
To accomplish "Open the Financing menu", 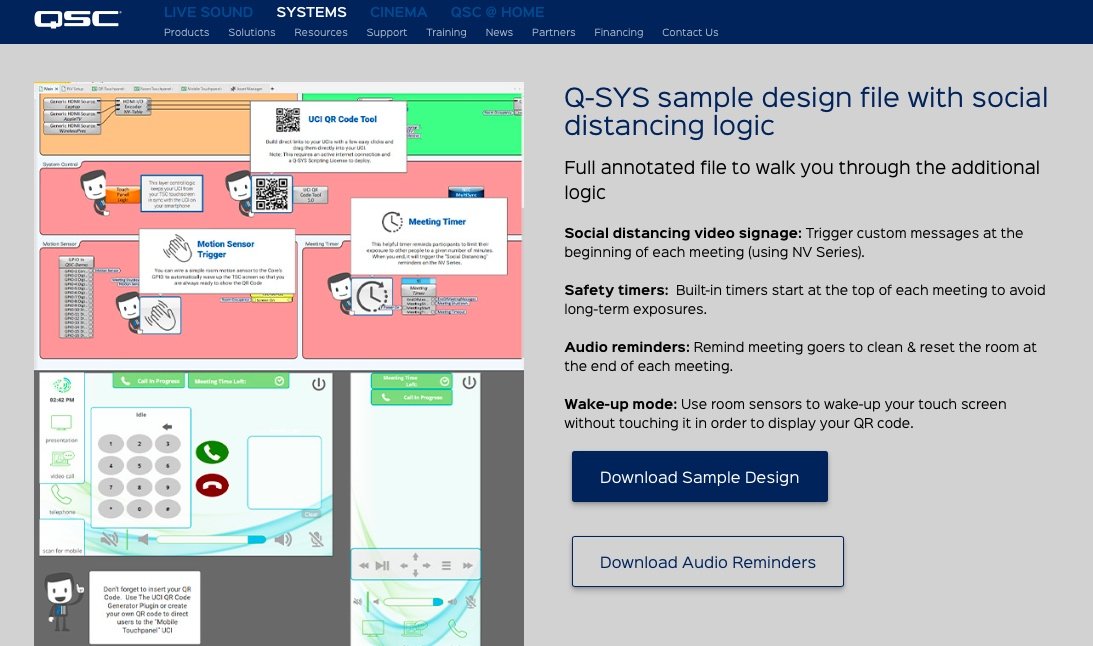I will pyautogui.click(x=618, y=32).
